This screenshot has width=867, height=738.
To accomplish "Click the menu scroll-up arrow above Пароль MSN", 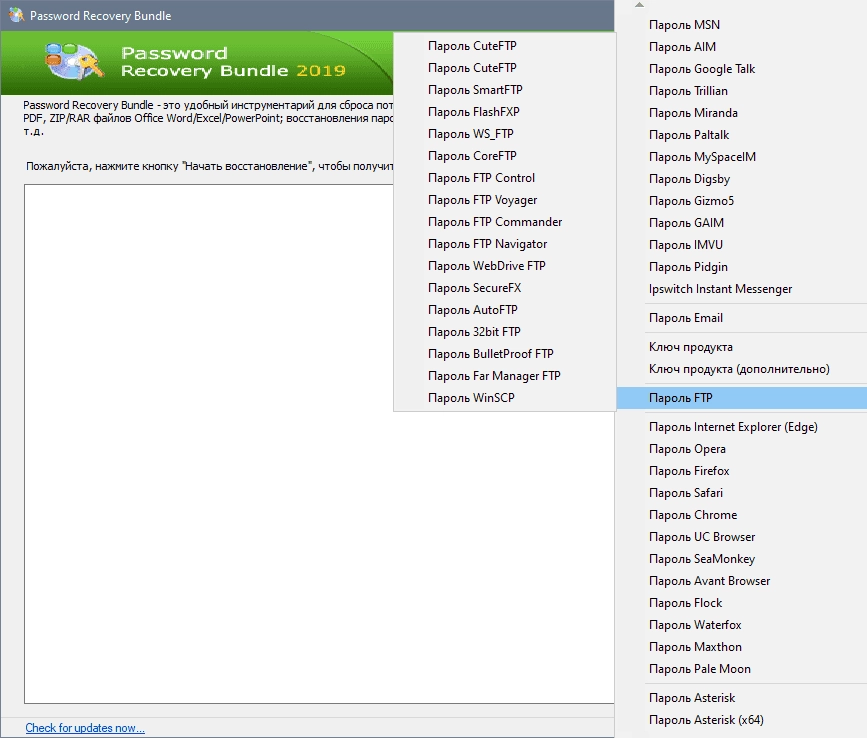I will (x=639, y=5).
